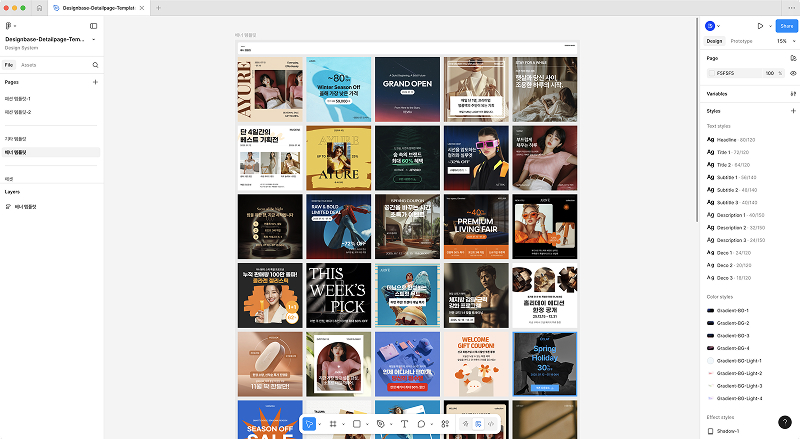Open the avatar dropdown chevron

pyautogui.click(x=719, y=26)
